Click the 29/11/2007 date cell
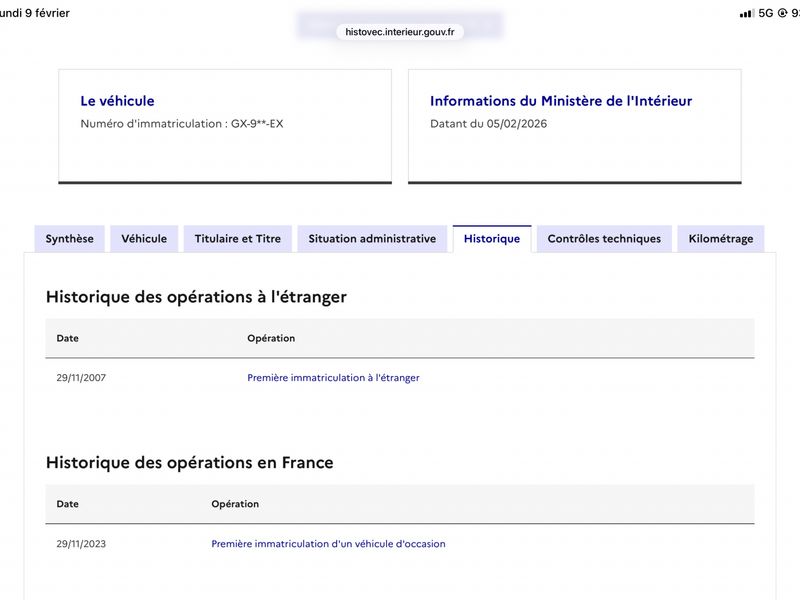This screenshot has width=800, height=600. pyautogui.click(x=81, y=378)
